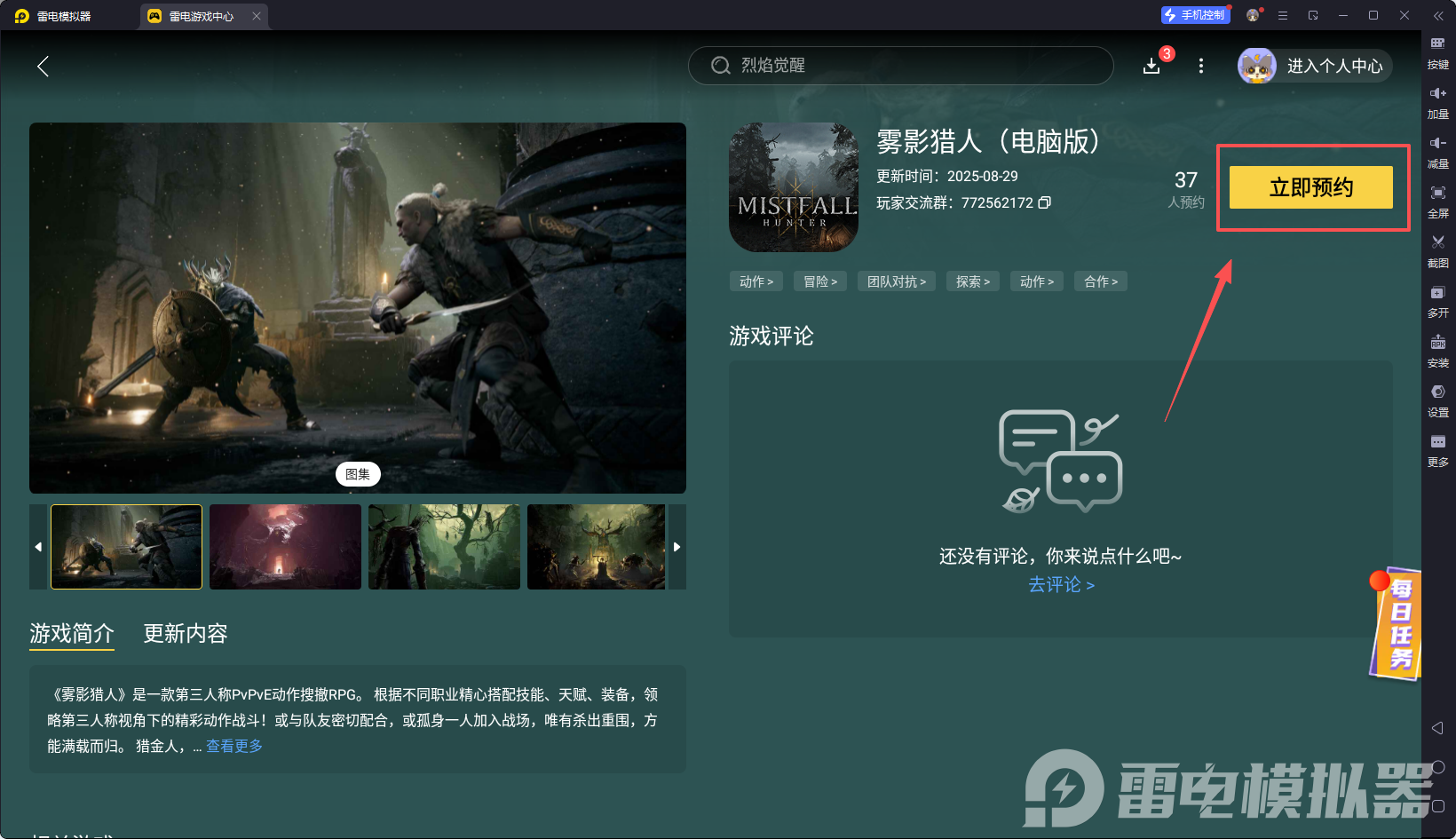This screenshot has height=839, width=1456.
Task: Open the 团队对抗 category tag
Action: coord(897,281)
